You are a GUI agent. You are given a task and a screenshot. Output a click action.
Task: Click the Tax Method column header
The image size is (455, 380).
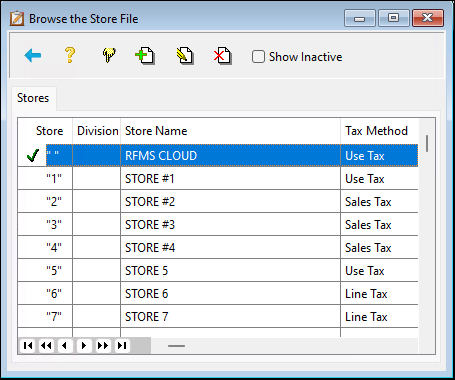[380, 131]
